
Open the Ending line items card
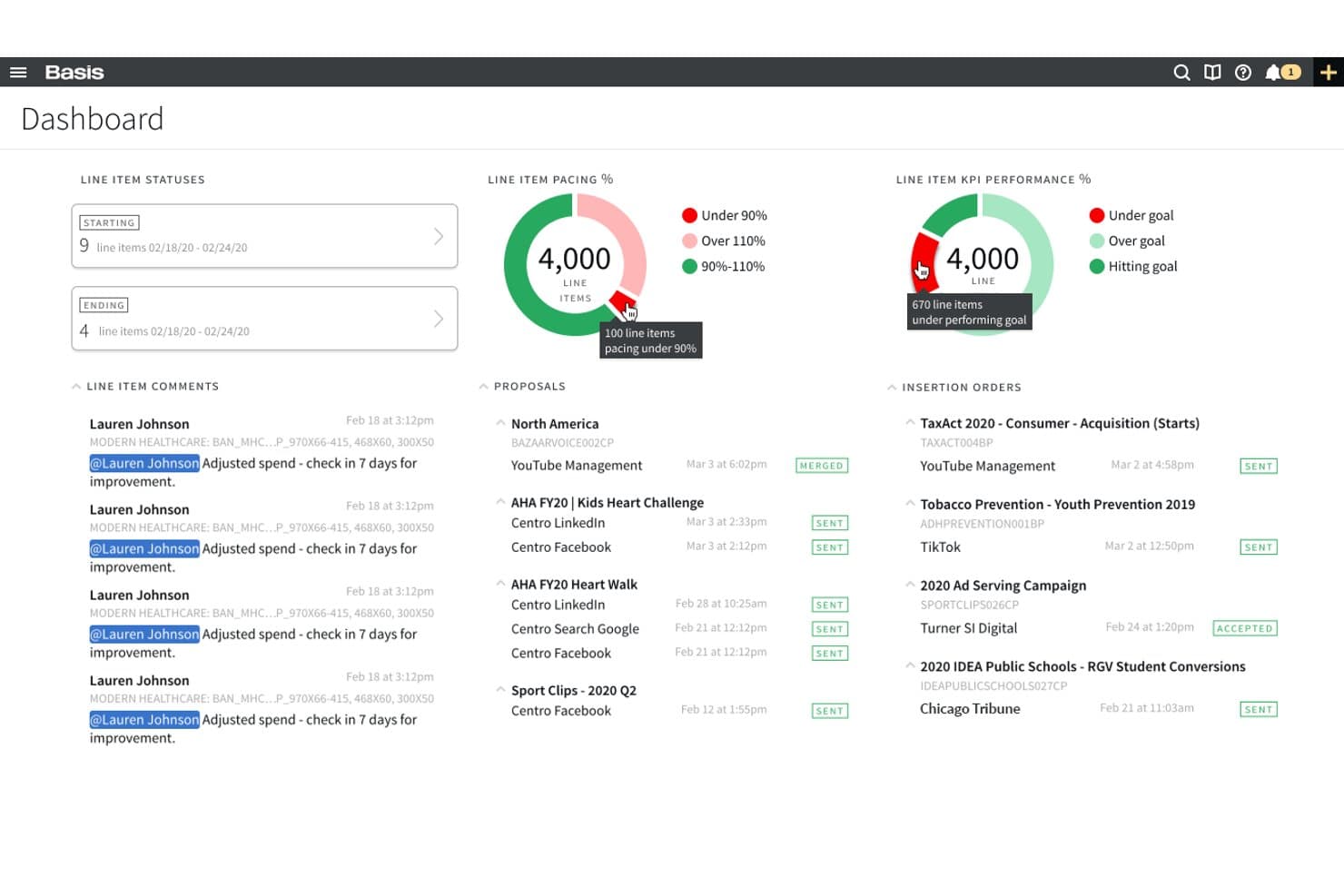tap(264, 319)
